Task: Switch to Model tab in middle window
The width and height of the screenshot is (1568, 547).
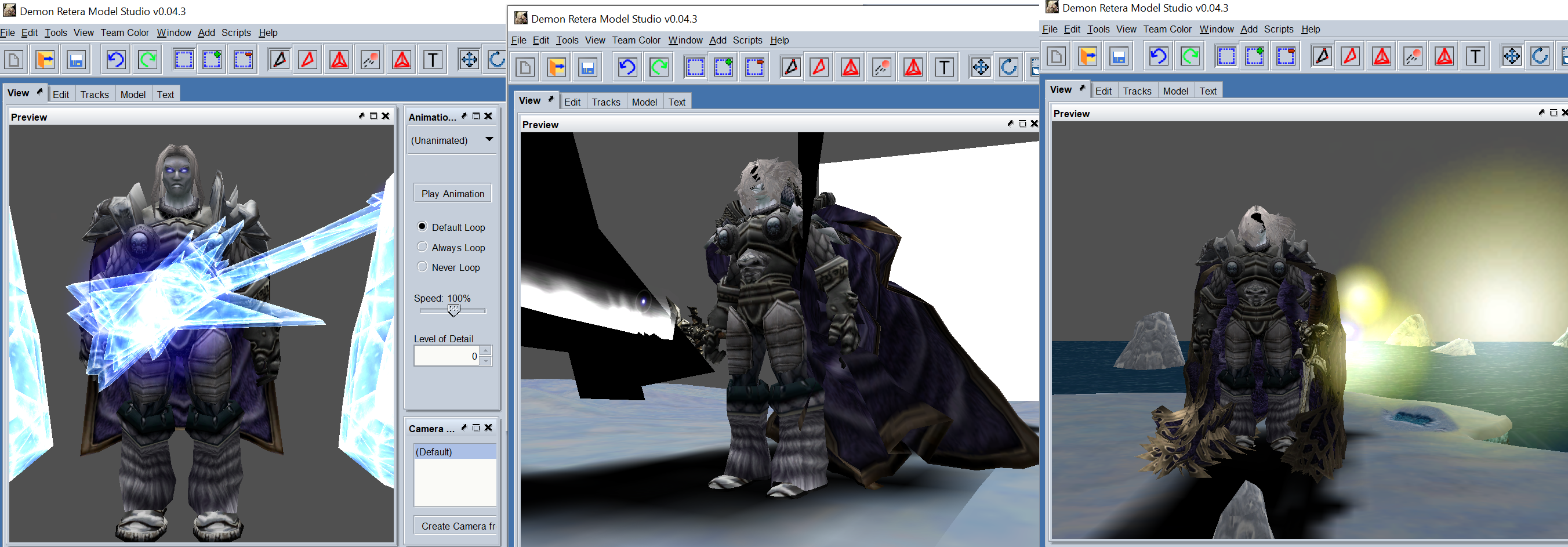Action: point(644,102)
